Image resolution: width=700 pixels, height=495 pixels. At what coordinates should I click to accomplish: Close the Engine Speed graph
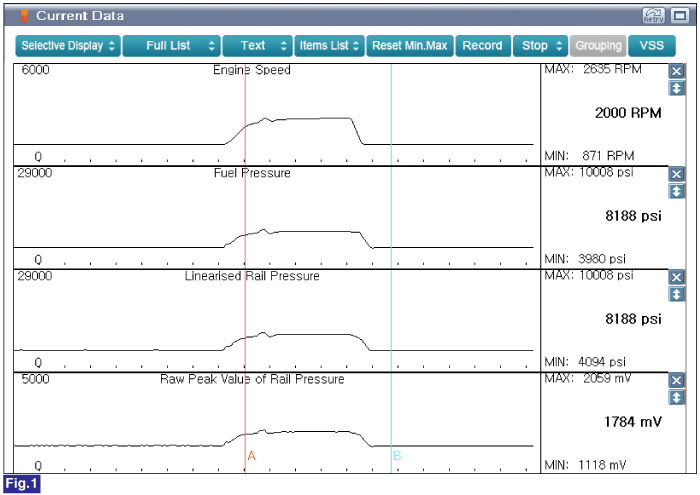(x=676, y=71)
